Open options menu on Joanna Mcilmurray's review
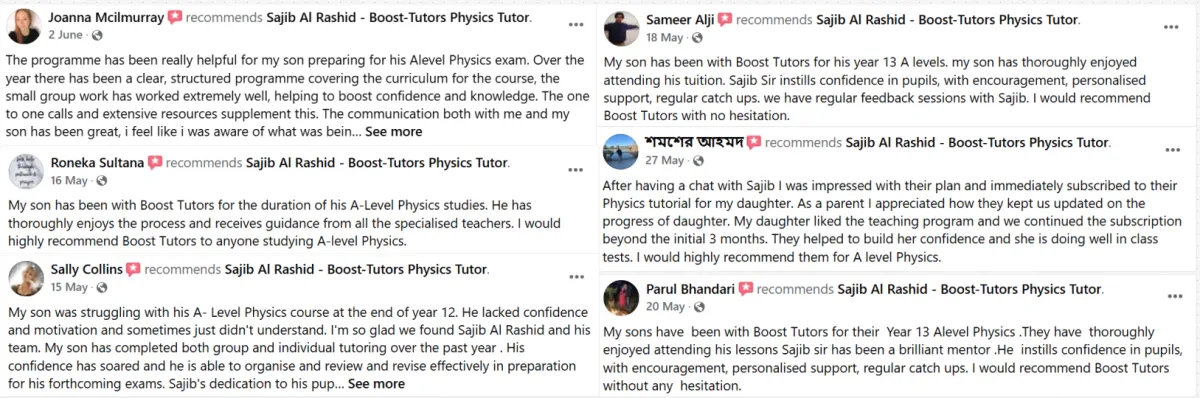1200x398 pixels. click(x=576, y=23)
